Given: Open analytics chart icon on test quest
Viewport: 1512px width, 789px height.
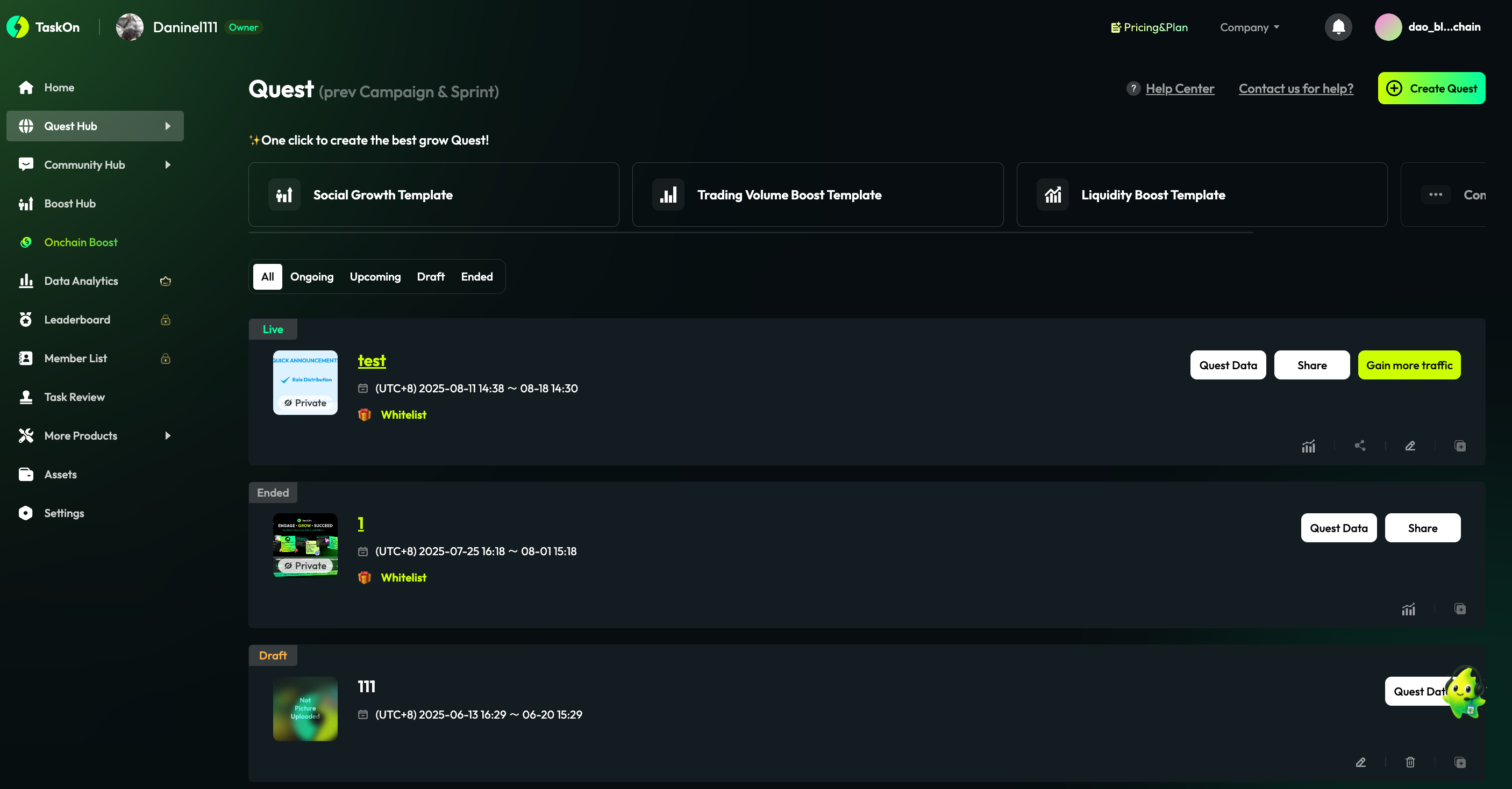Looking at the screenshot, I should coord(1308,447).
